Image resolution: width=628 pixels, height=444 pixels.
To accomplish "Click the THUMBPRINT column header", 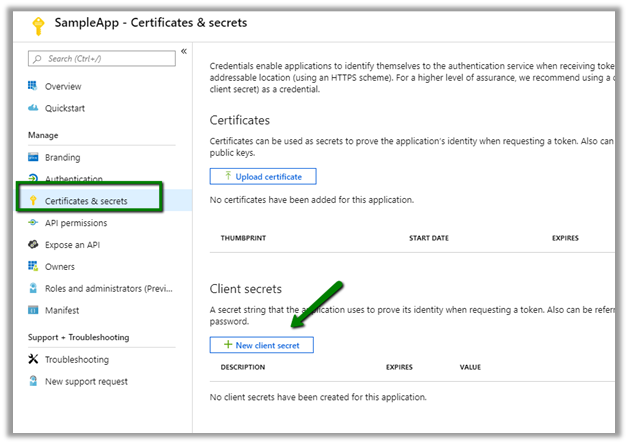I will click(x=246, y=239).
